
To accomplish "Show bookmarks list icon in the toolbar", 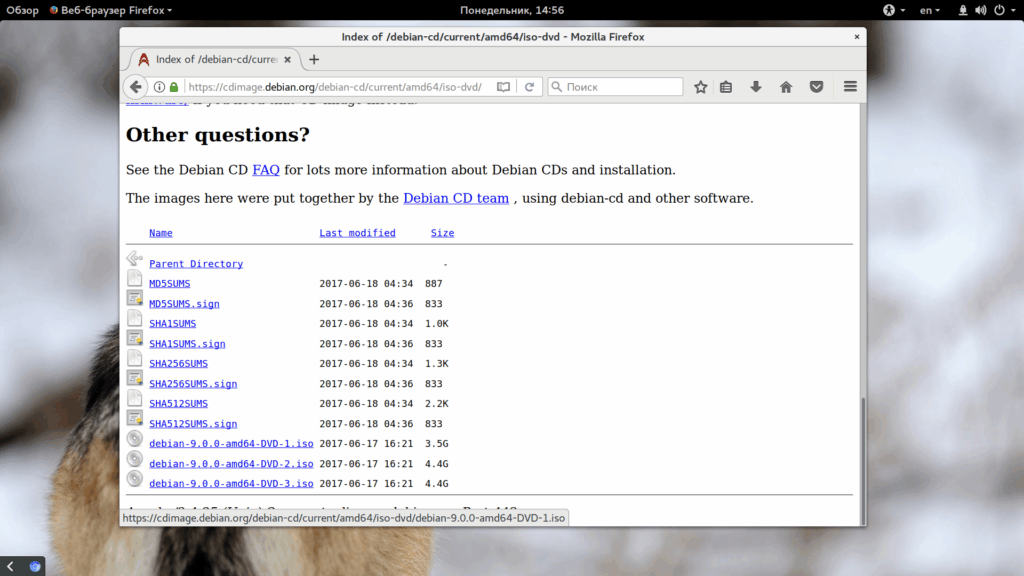I will (726, 87).
